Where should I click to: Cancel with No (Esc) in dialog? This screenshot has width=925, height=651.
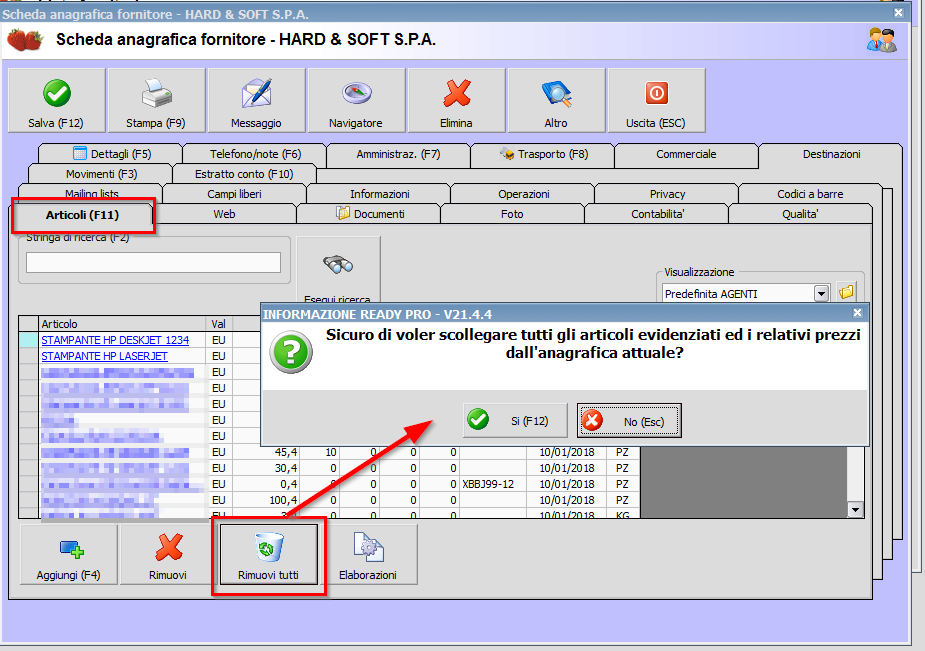click(x=629, y=420)
